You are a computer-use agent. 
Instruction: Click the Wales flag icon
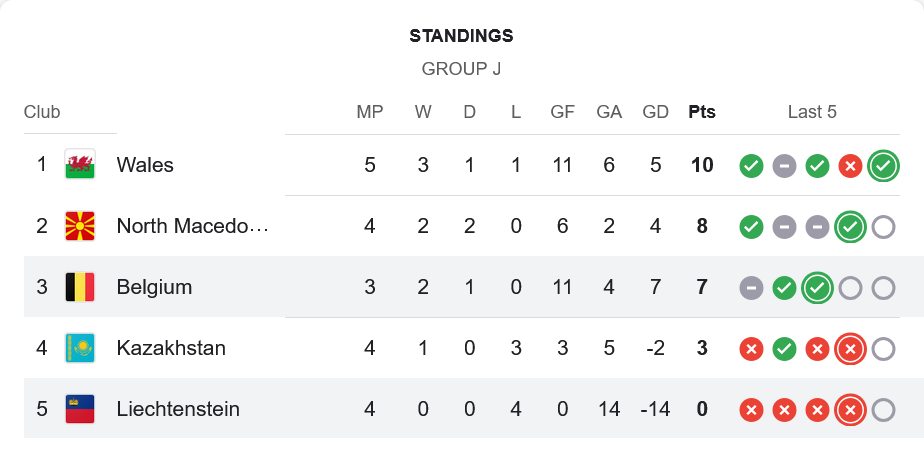pos(80,164)
